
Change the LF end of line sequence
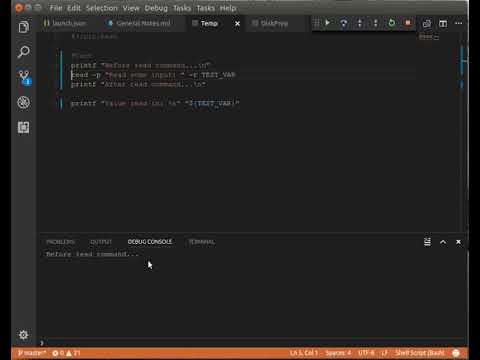385,353
